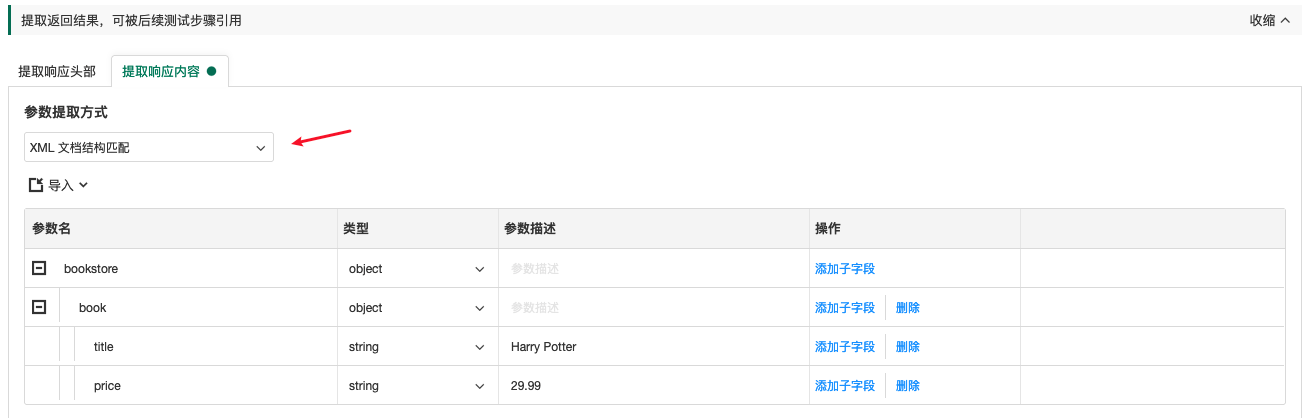The height and width of the screenshot is (418, 1314).
Task: Collapse the bookstore tree node
Action: pos(39,268)
